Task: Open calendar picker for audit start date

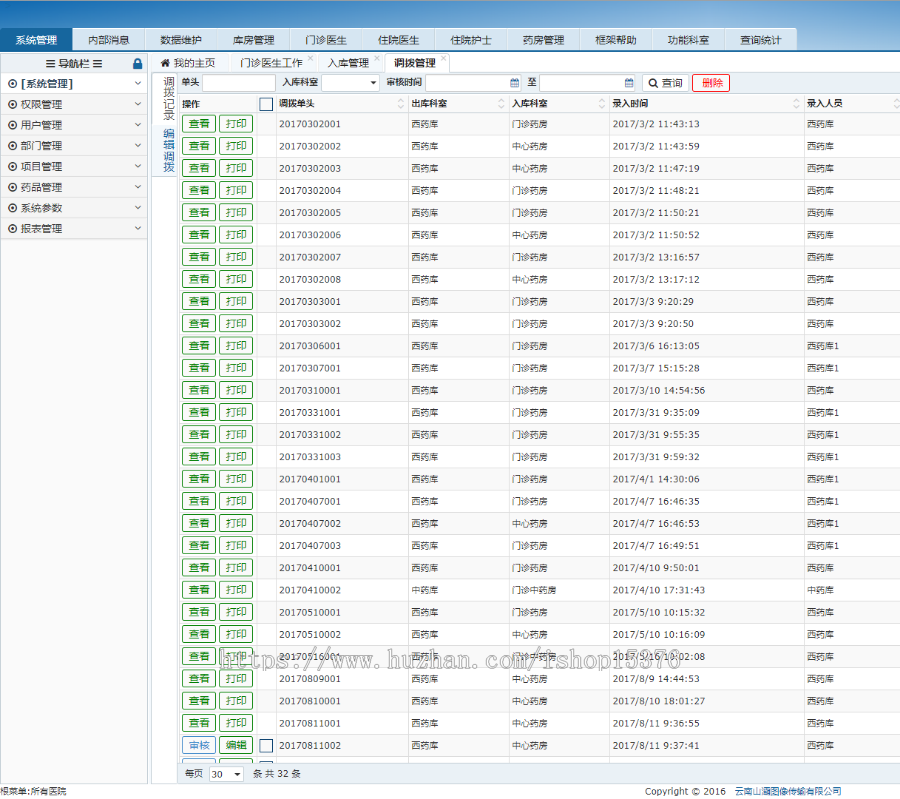Action: (515, 83)
